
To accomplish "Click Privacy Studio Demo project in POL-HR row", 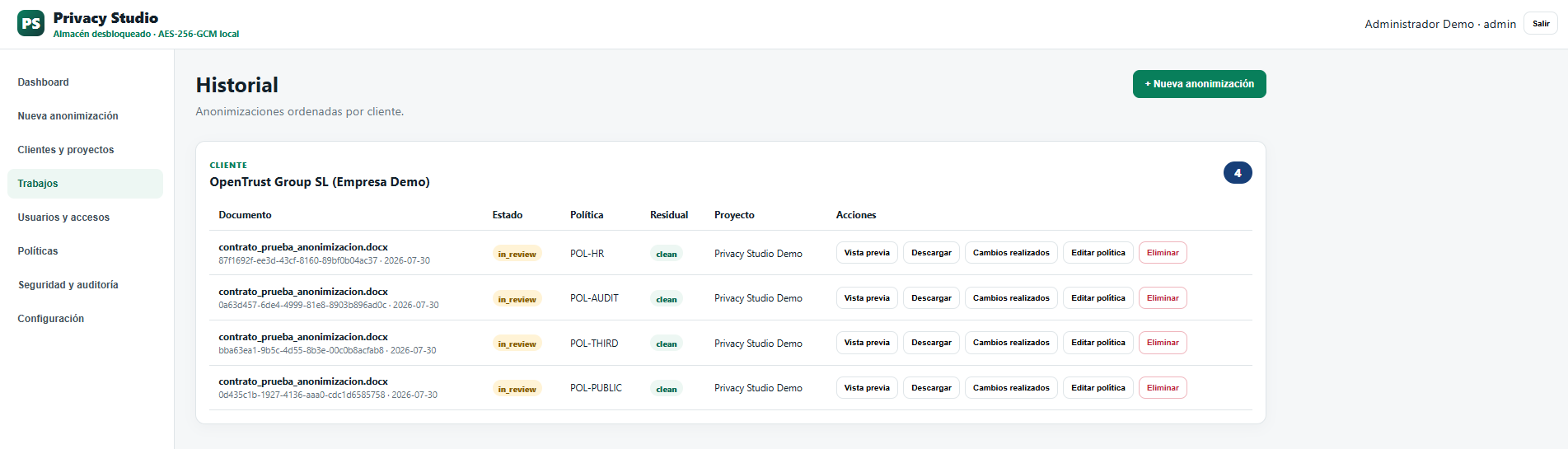I will 758,254.
